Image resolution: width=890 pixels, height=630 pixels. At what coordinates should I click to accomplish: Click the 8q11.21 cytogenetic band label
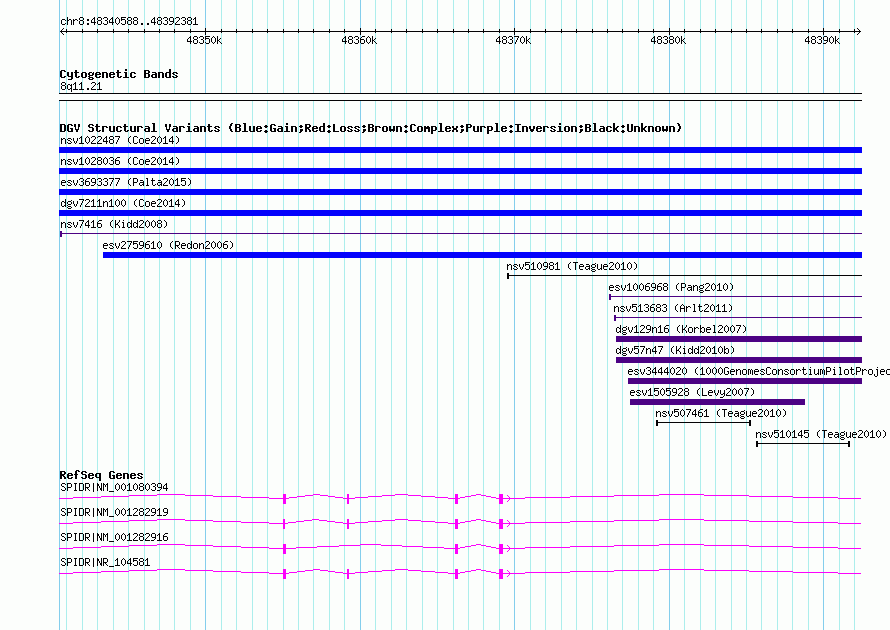pyautogui.click(x=81, y=86)
